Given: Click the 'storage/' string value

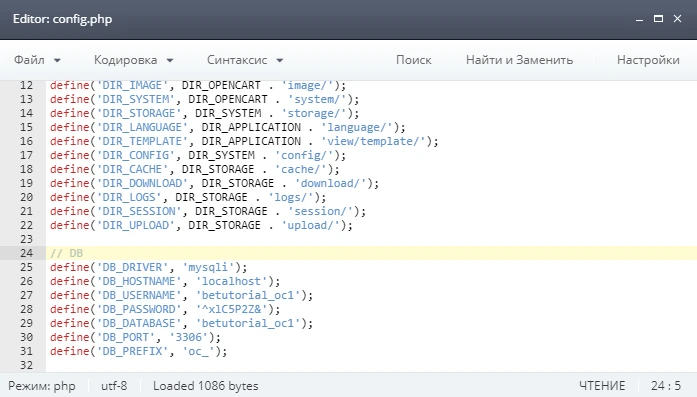Looking at the screenshot, I should [314, 113].
